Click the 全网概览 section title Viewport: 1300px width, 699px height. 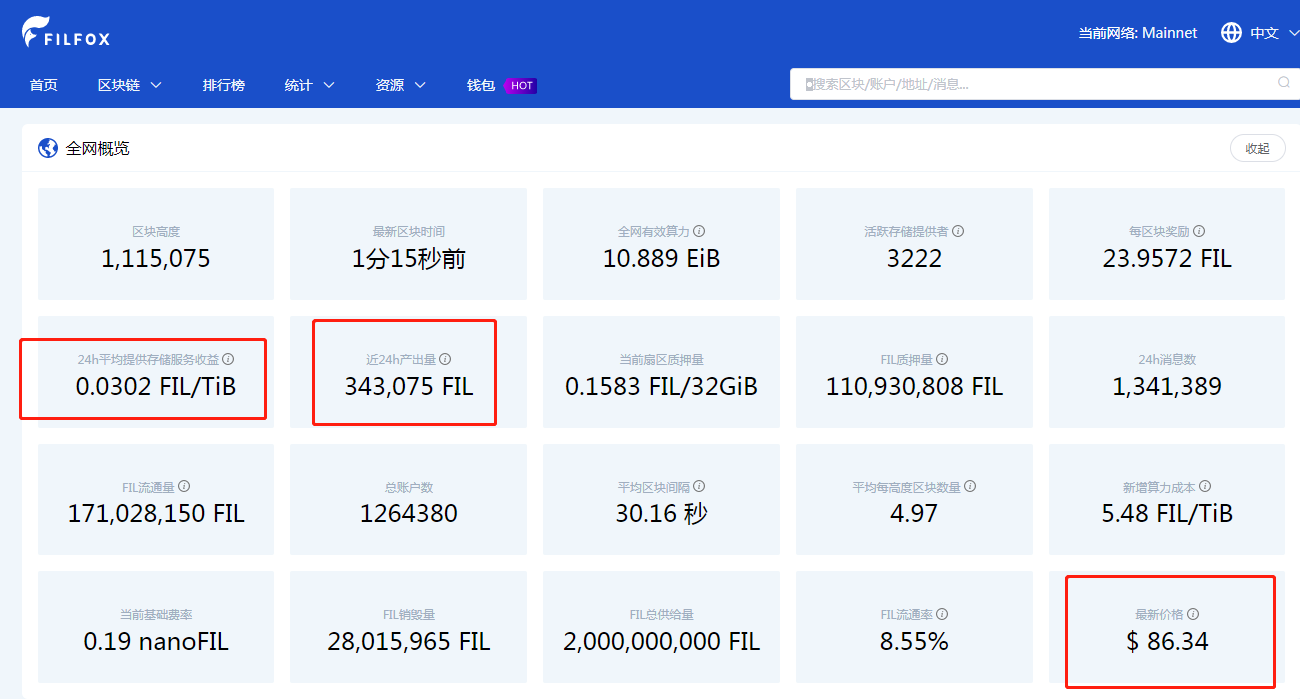pyautogui.click(x=98, y=148)
